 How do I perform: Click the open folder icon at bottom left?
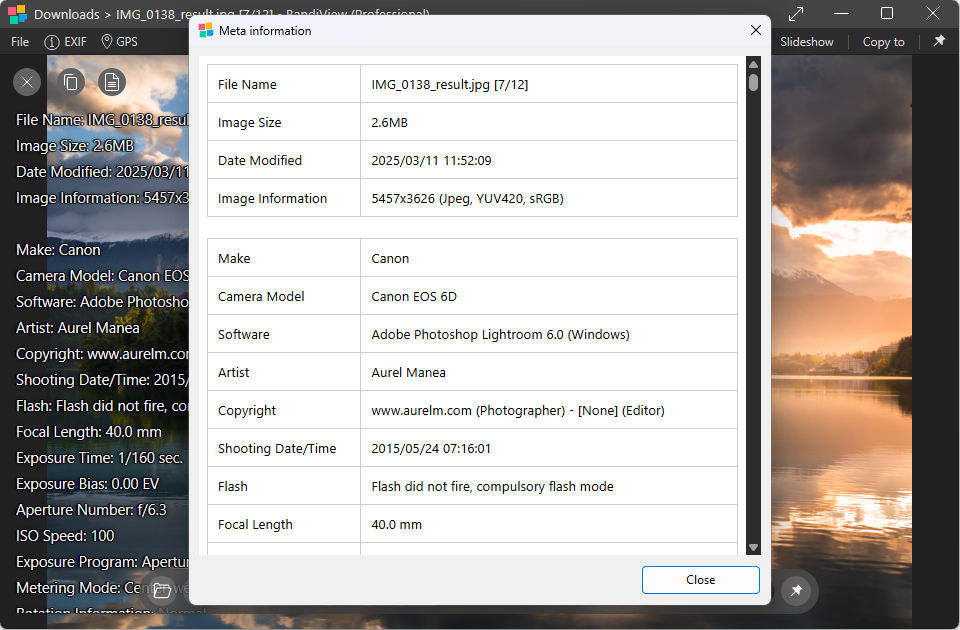tap(162, 590)
